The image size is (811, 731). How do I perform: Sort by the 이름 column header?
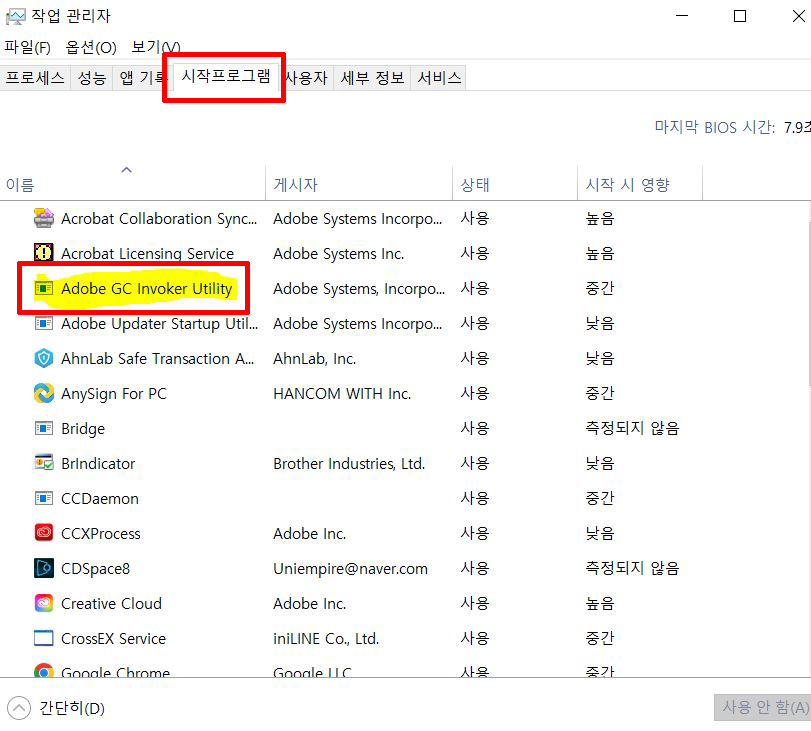(132, 184)
